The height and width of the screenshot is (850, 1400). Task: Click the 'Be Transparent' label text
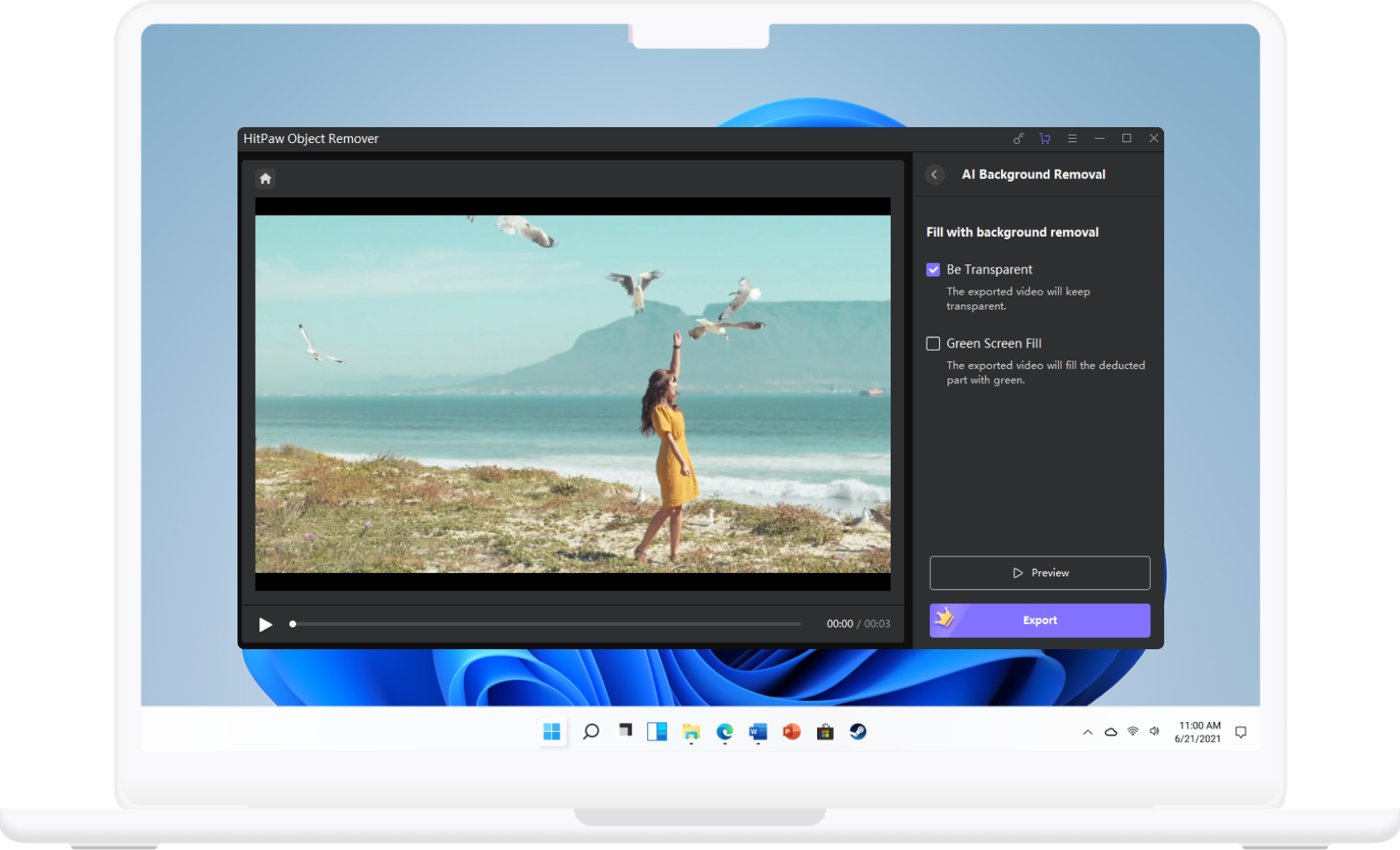point(989,269)
